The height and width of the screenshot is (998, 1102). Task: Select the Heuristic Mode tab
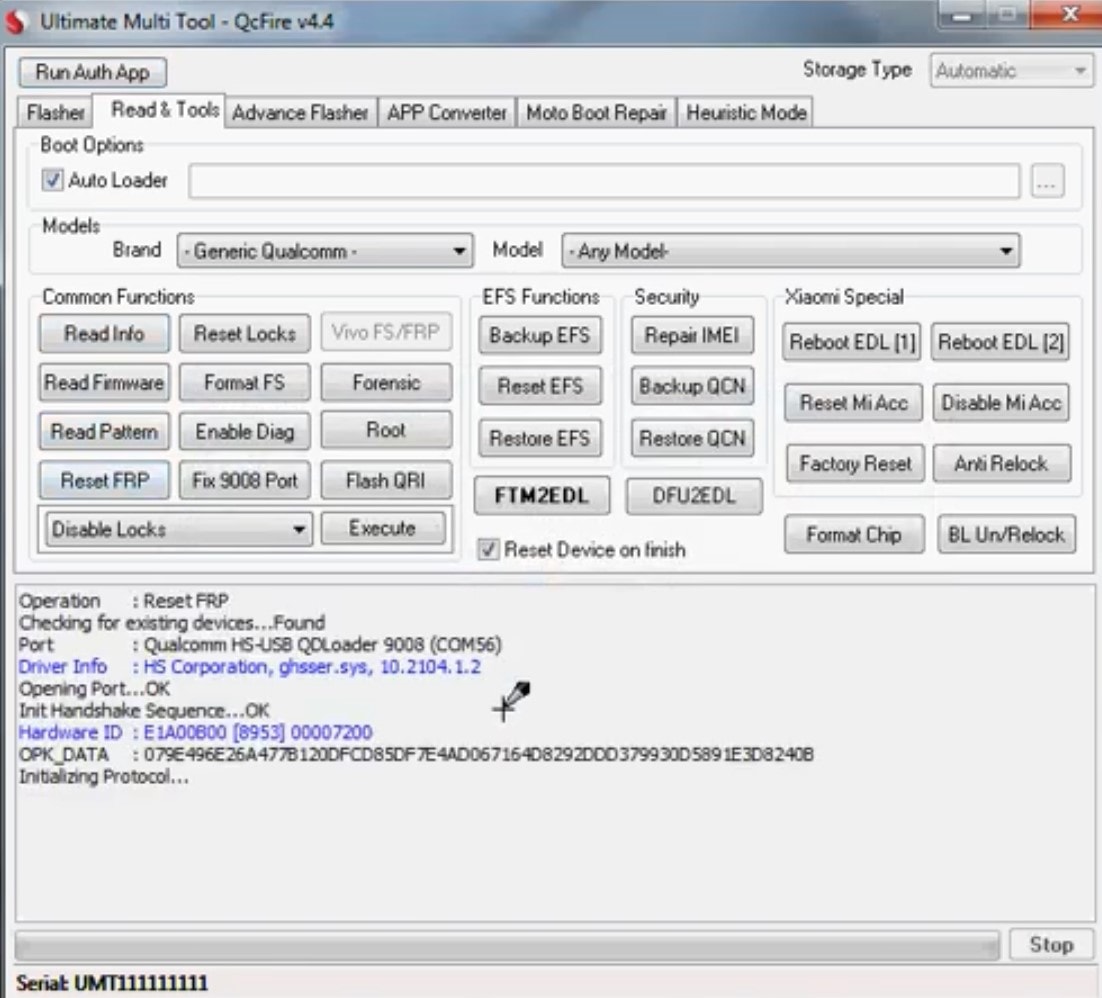pos(746,112)
